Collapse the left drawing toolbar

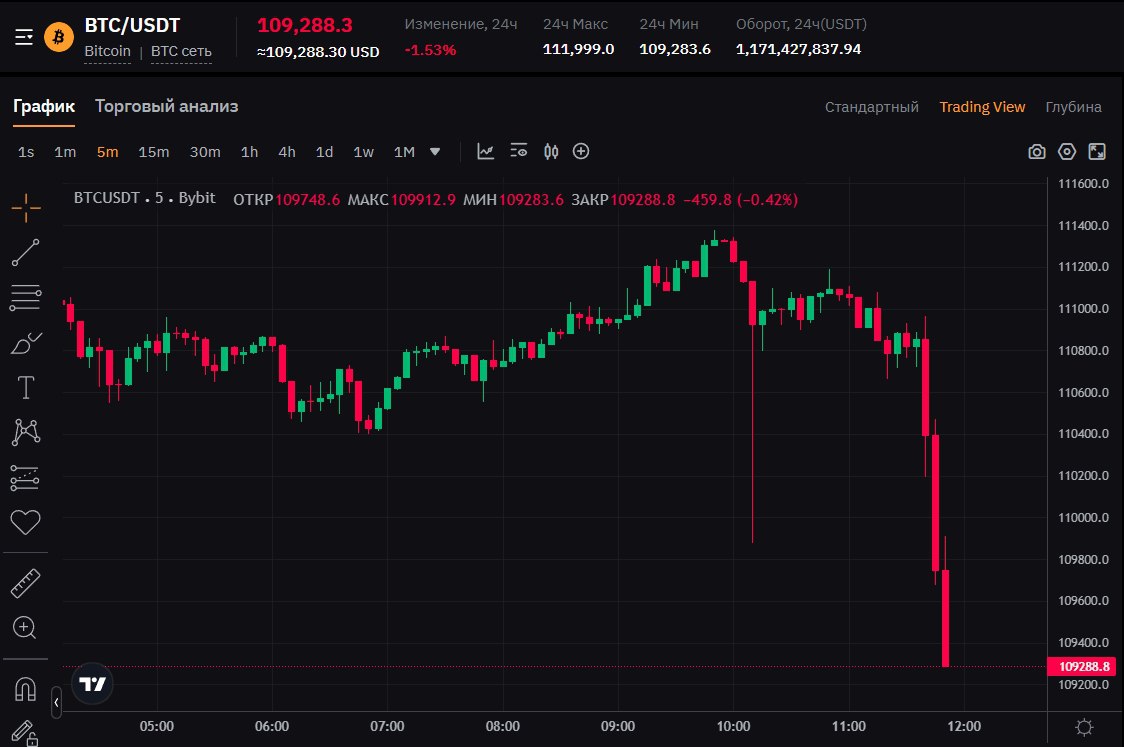point(57,703)
